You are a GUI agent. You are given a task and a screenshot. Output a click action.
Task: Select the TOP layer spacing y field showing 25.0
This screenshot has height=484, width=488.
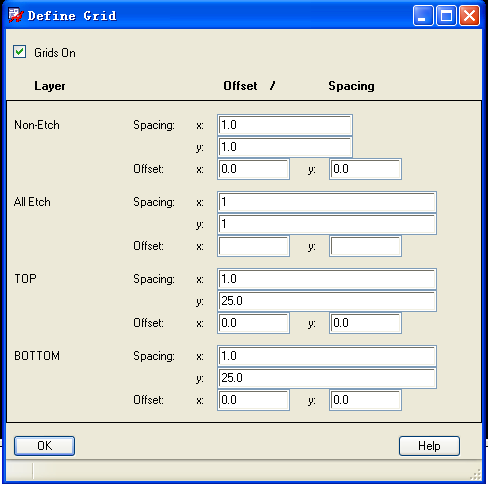coord(327,301)
